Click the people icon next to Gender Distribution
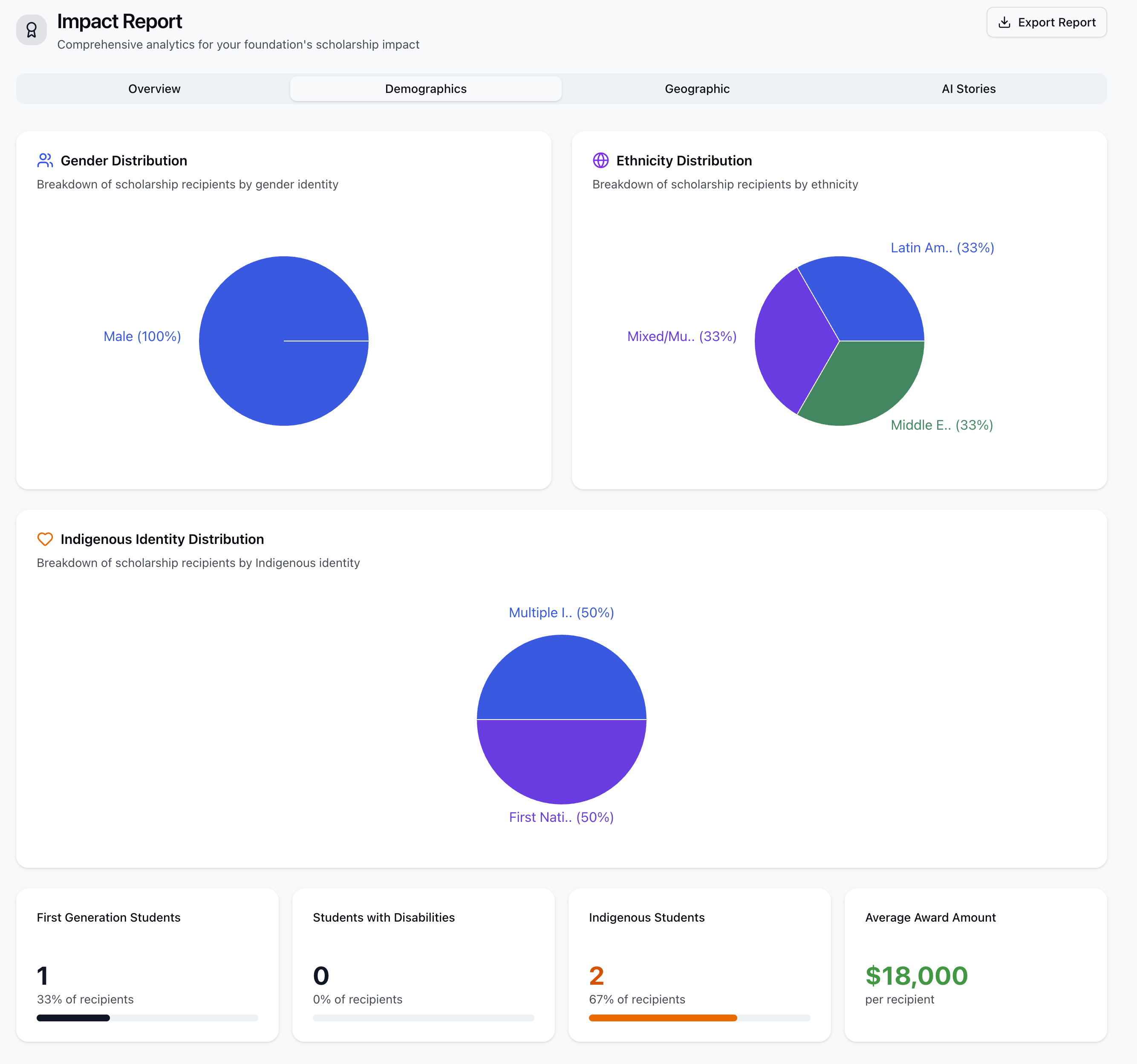 click(x=45, y=161)
